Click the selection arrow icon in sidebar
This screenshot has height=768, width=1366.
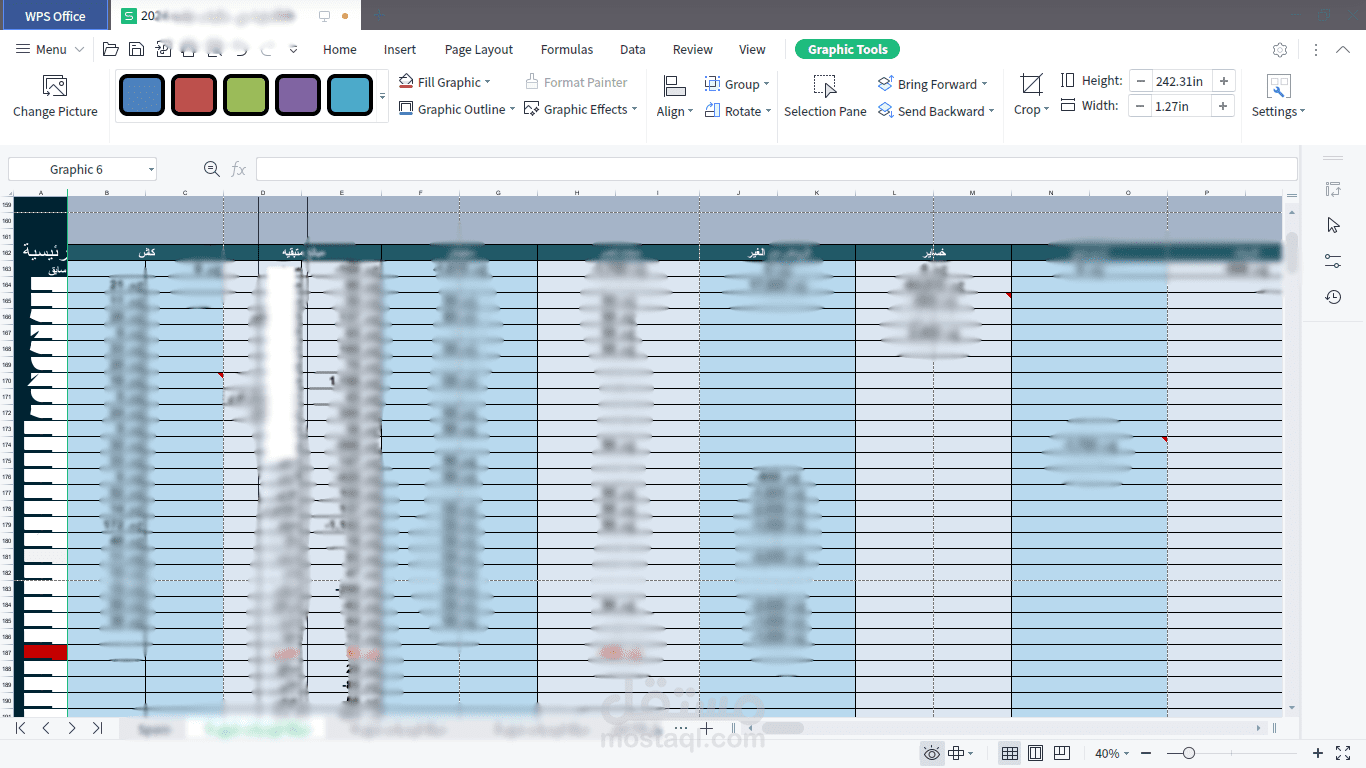point(1333,225)
